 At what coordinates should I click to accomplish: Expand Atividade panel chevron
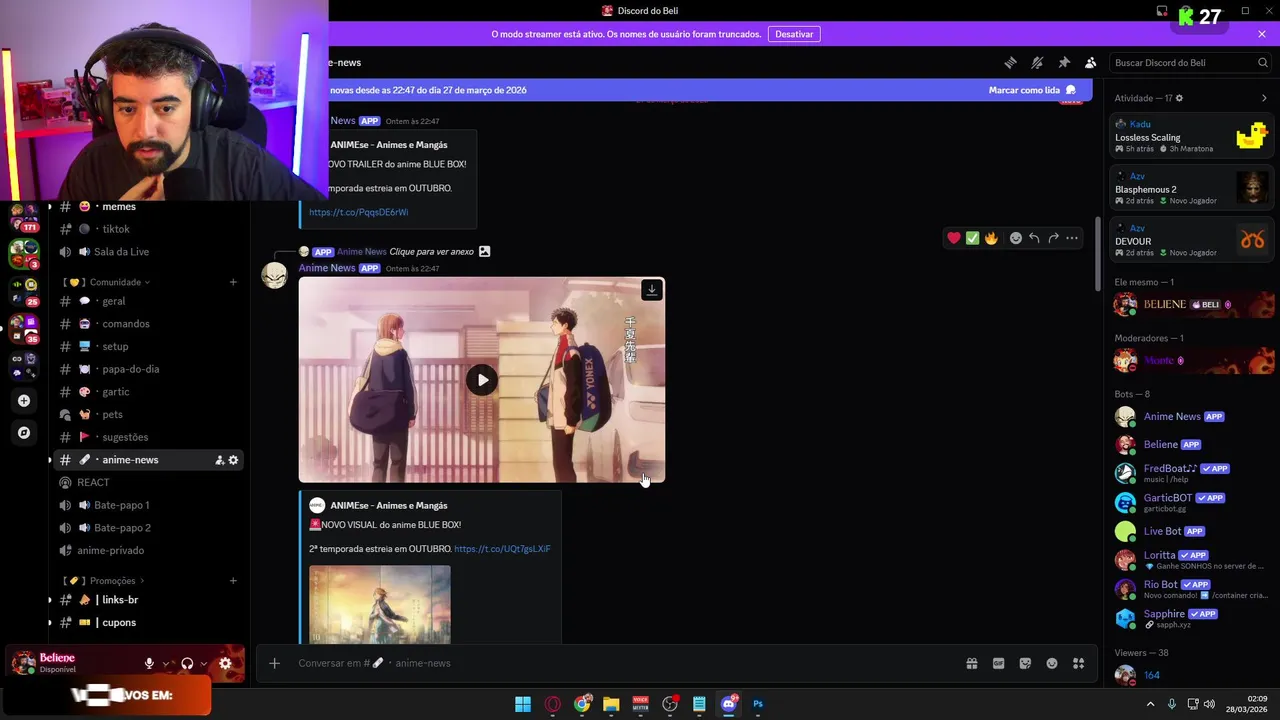coord(1264,98)
